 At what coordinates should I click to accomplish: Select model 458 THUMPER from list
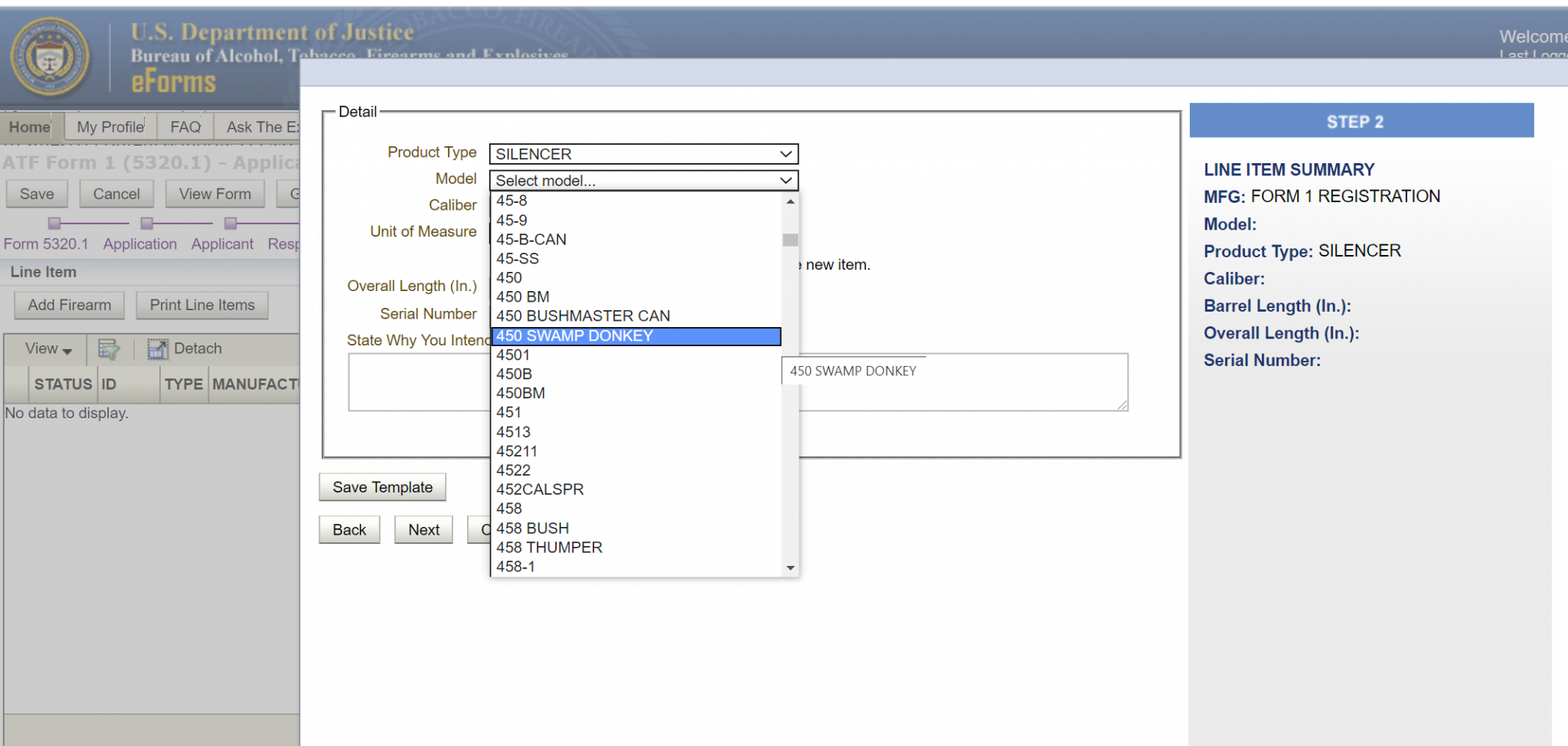[x=635, y=548]
